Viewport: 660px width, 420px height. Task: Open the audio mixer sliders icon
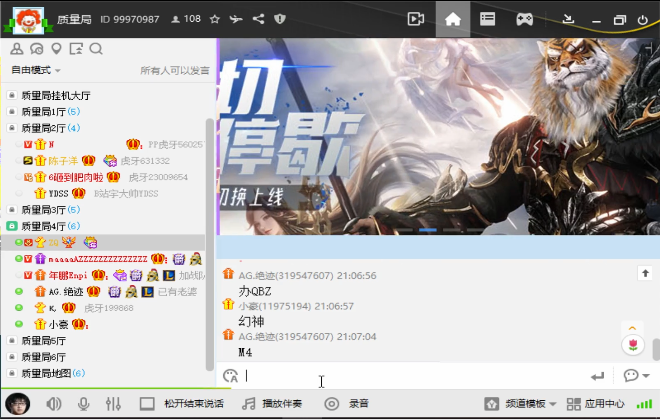tap(113, 404)
